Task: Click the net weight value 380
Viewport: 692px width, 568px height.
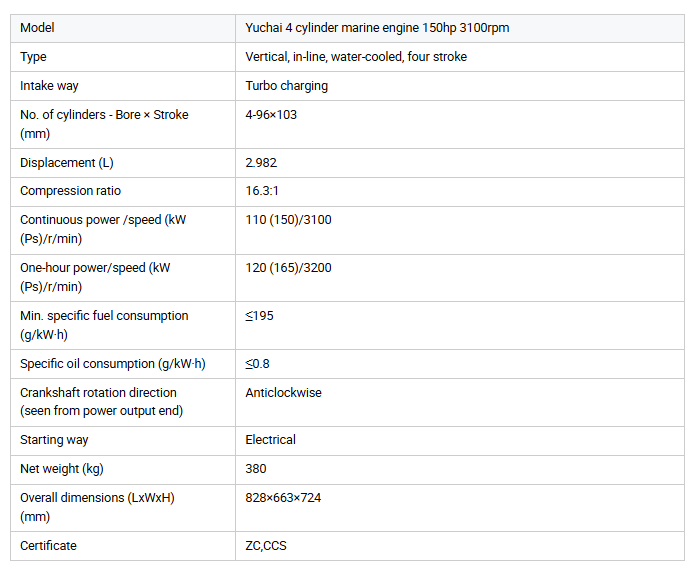Action: pyautogui.click(x=256, y=469)
